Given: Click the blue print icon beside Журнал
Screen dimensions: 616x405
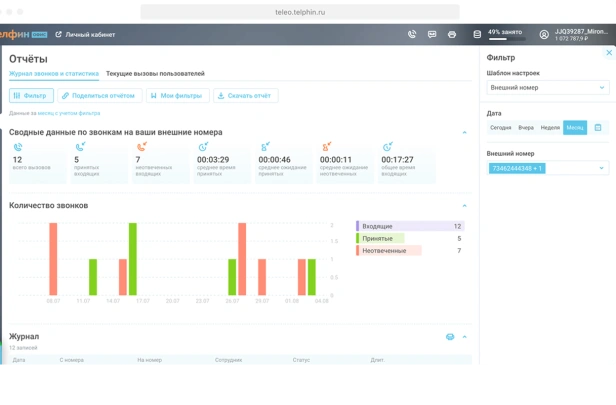Looking at the screenshot, I should (x=450, y=337).
